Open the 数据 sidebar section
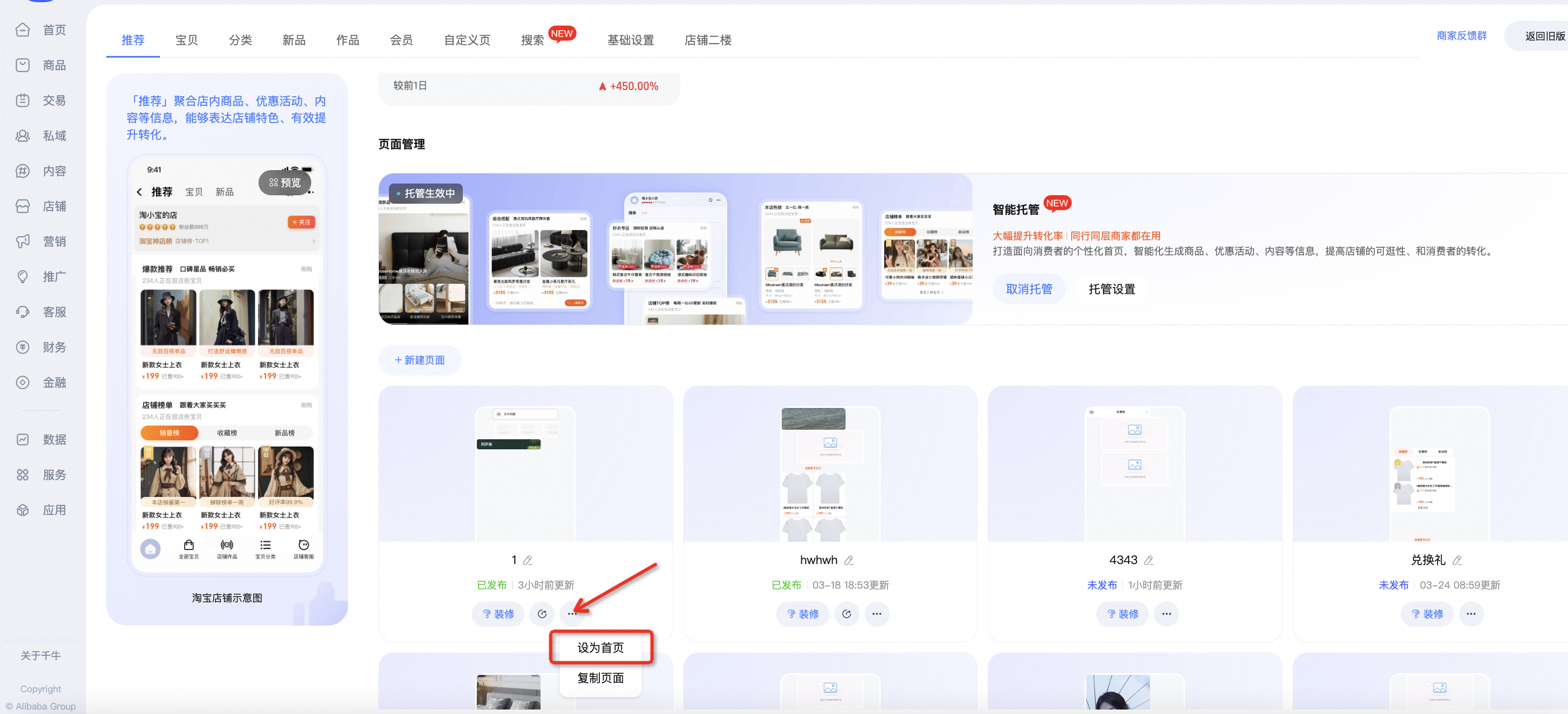Viewport: 1568px width, 714px height. 41,439
